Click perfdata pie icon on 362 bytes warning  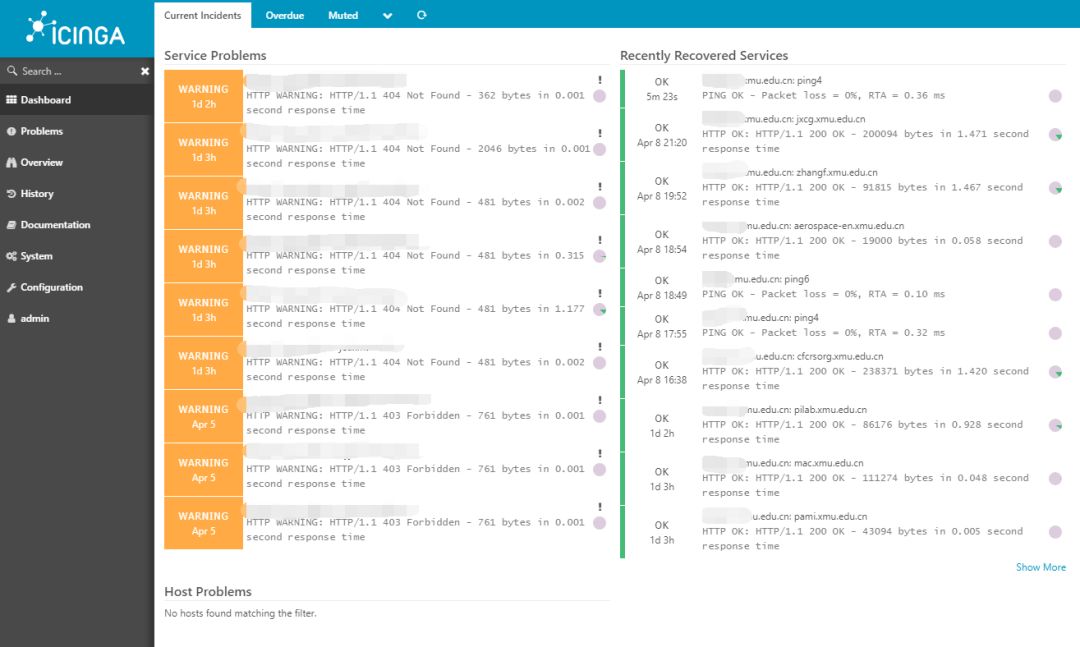(600, 96)
